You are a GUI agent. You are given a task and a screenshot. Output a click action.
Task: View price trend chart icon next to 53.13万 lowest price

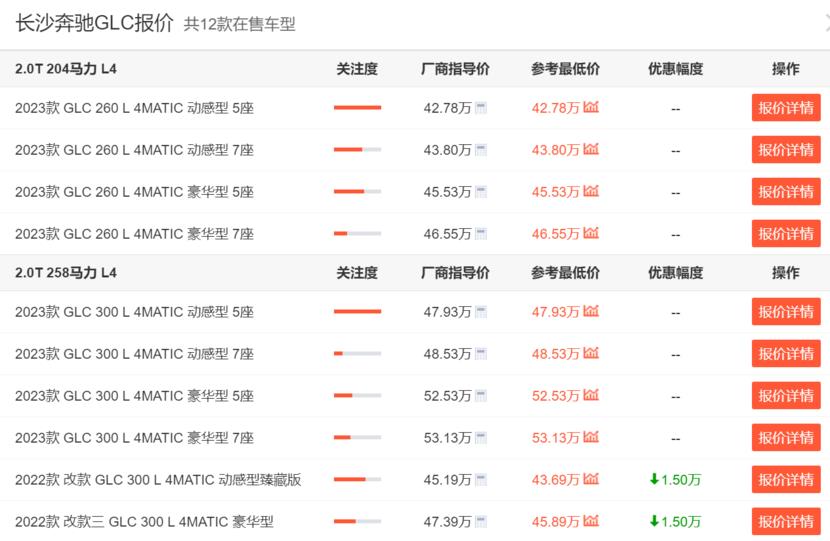click(x=591, y=437)
